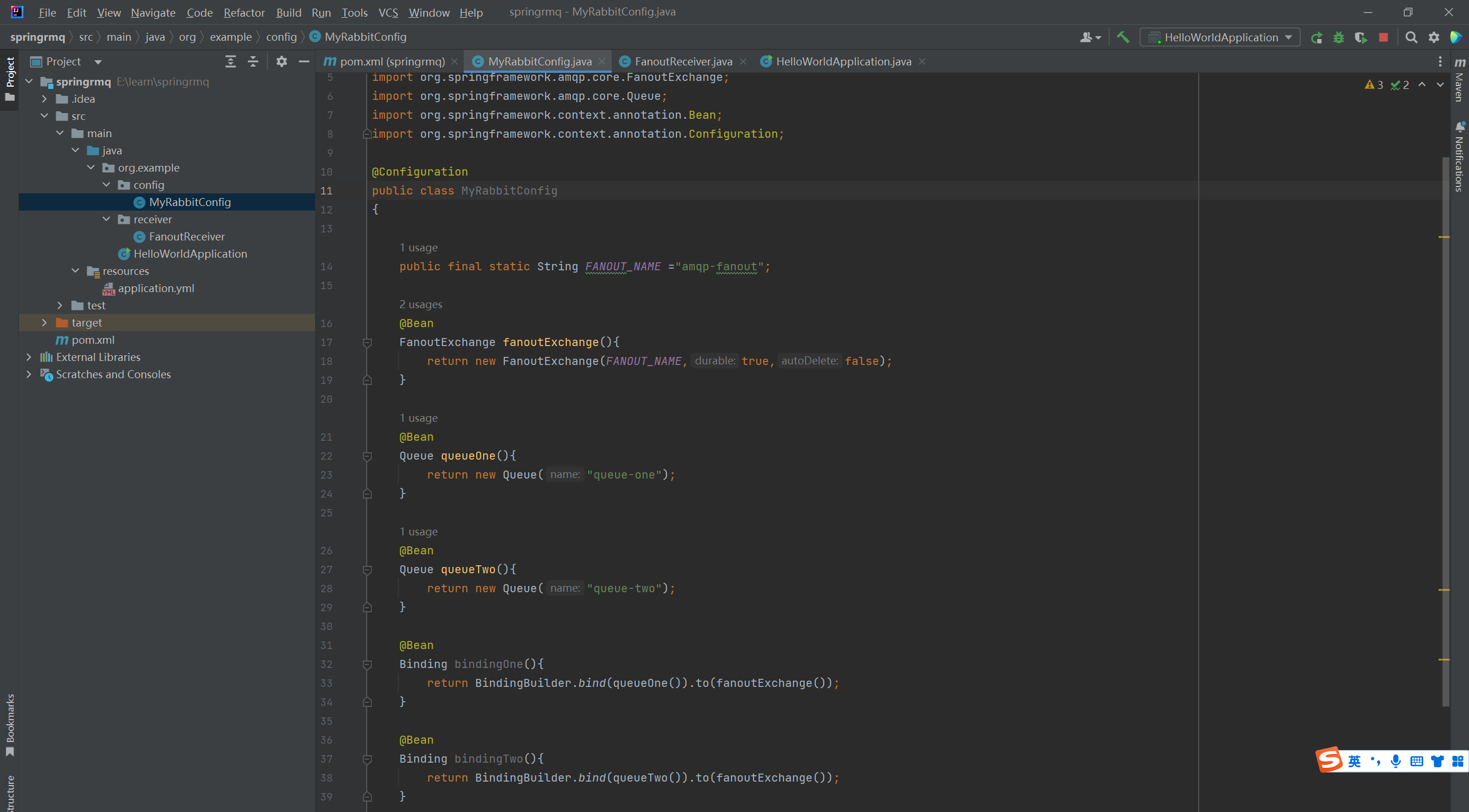Click Expand All icon in Project panel
1469x812 pixels.
(231, 61)
